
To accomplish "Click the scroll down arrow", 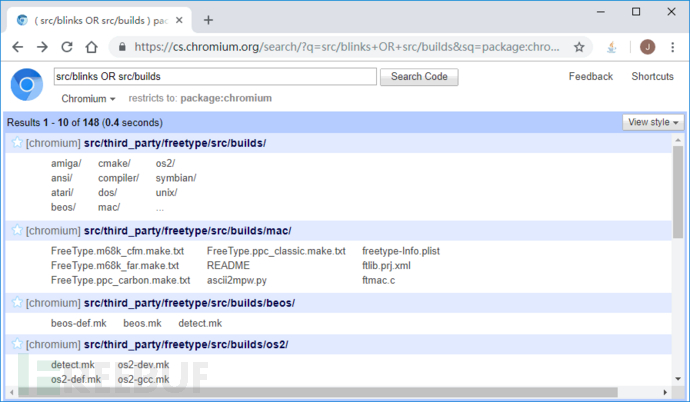I will (x=678, y=379).
